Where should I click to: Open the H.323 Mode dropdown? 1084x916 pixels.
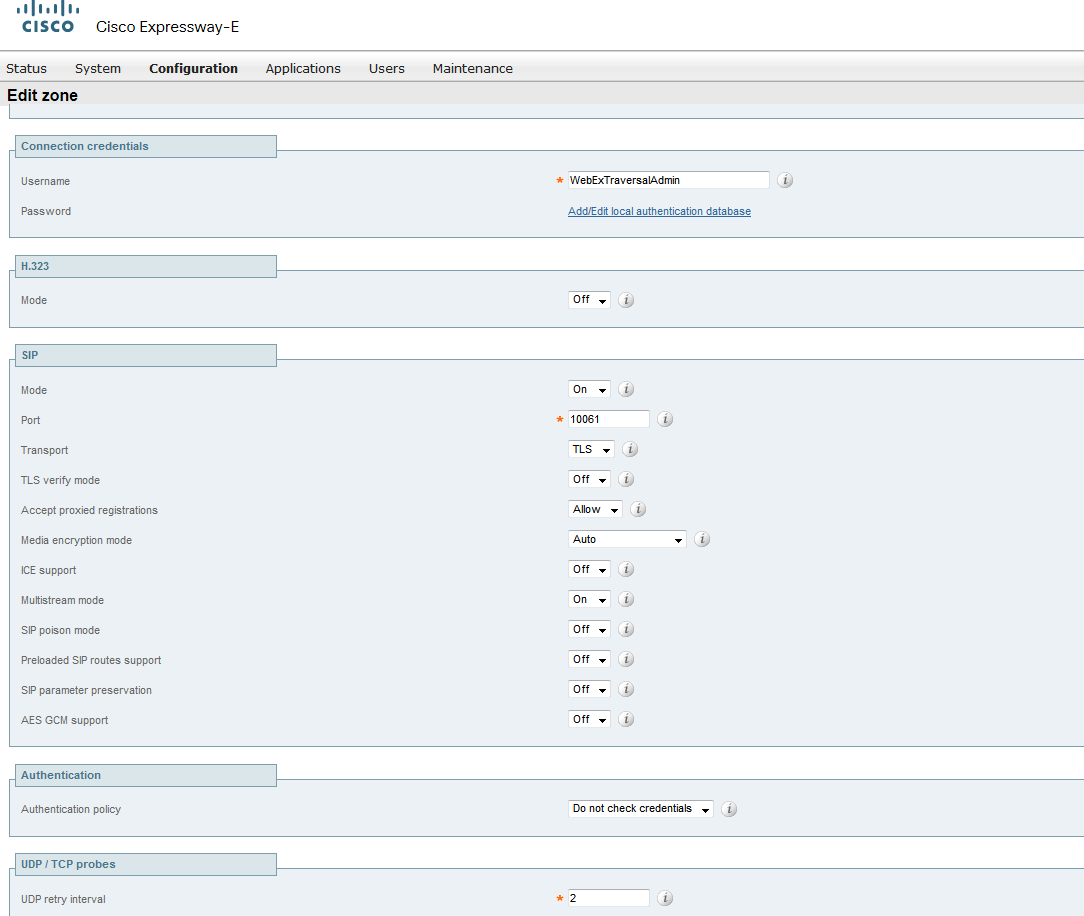click(x=589, y=299)
